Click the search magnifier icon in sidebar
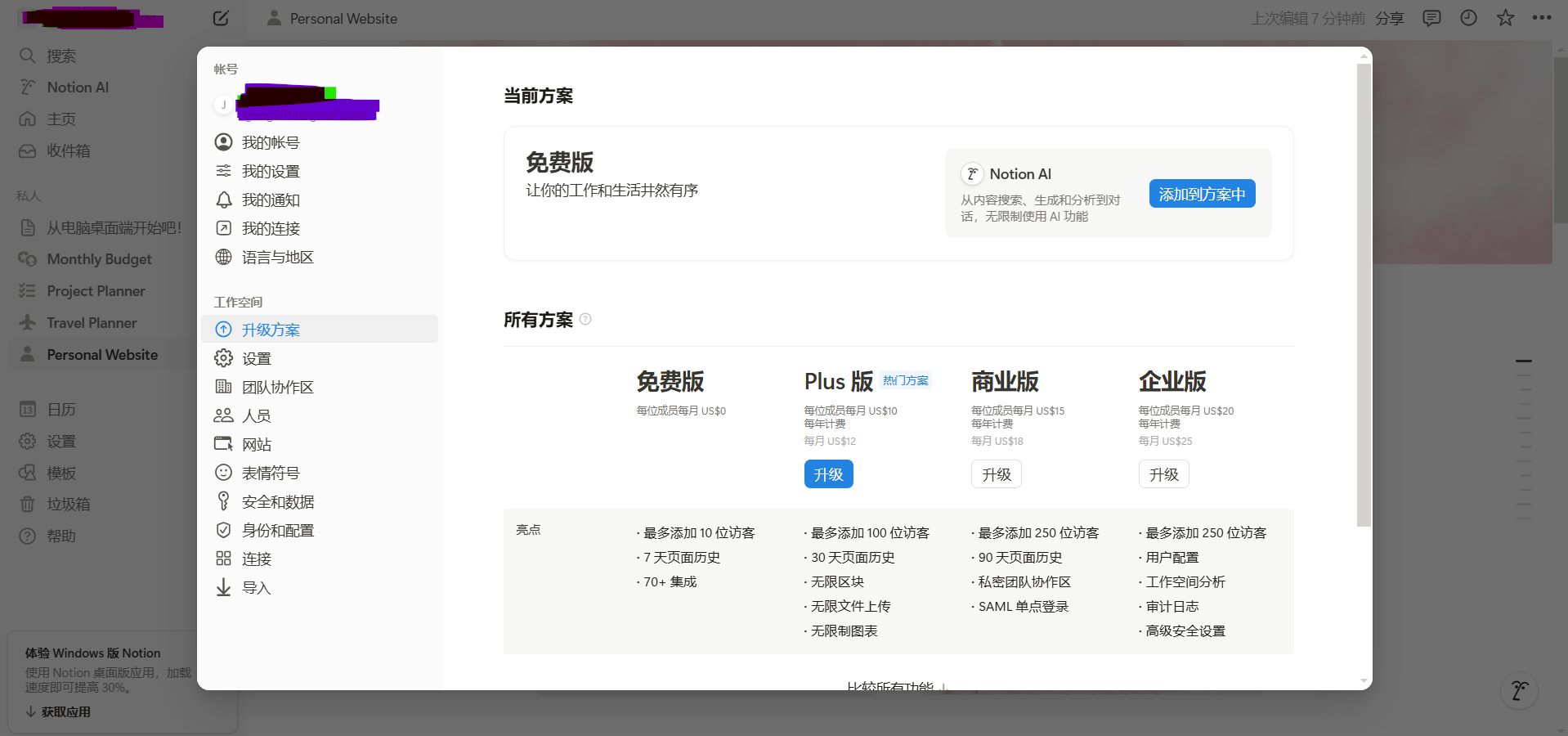 point(27,56)
